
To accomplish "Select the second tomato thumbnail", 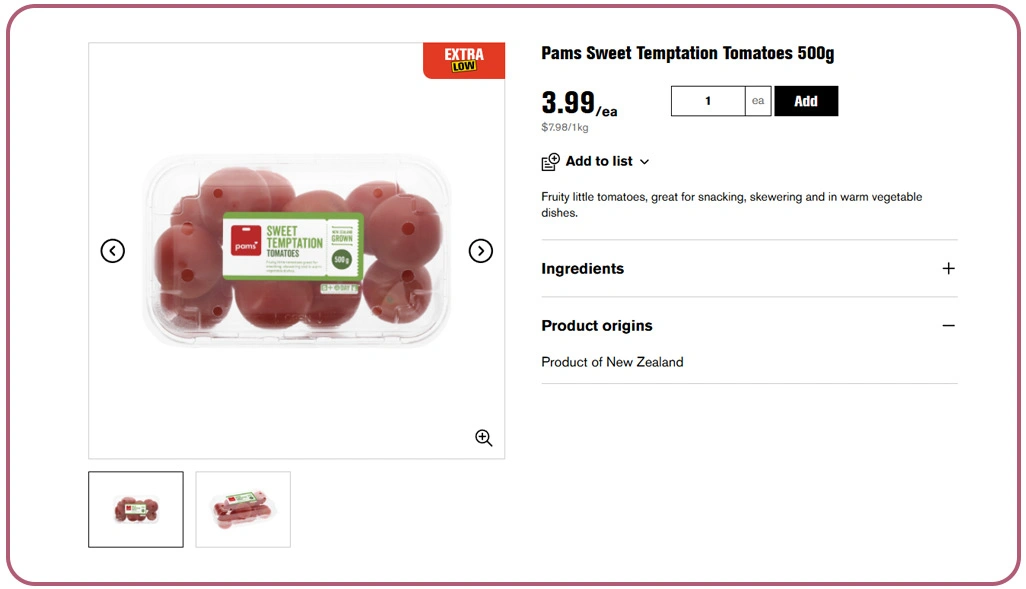I will [x=242, y=509].
